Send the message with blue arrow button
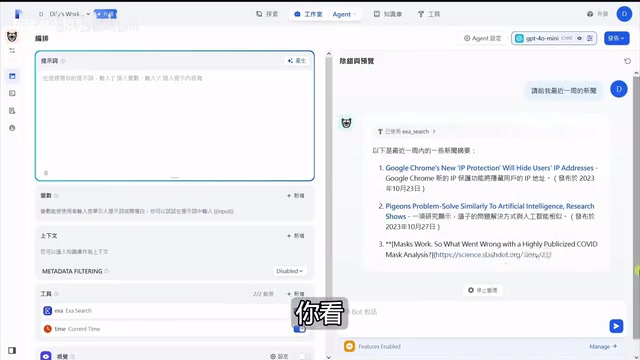Viewport: 640px width, 360px height. (x=616, y=326)
